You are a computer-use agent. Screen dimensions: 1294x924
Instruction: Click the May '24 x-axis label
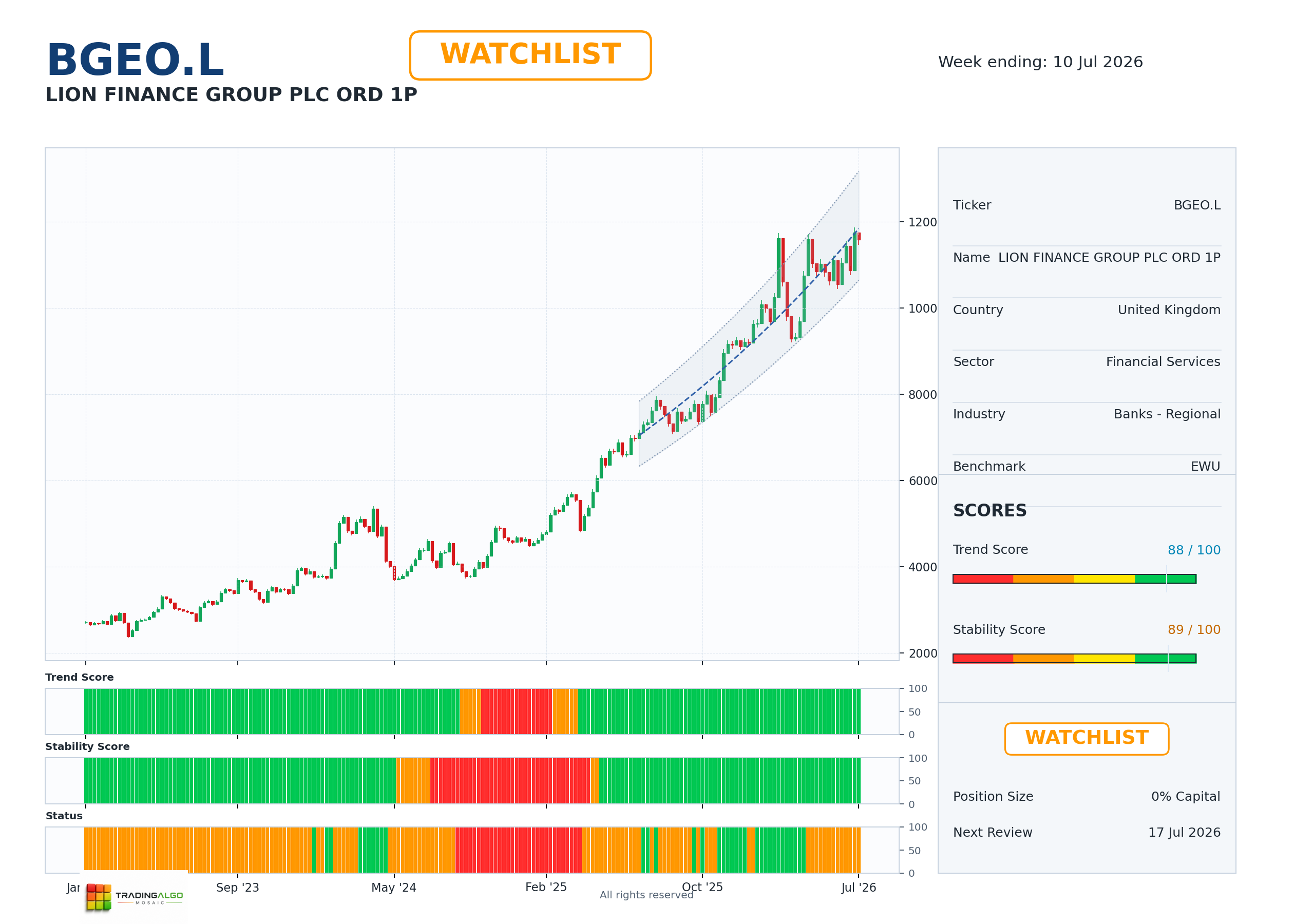tap(394, 888)
